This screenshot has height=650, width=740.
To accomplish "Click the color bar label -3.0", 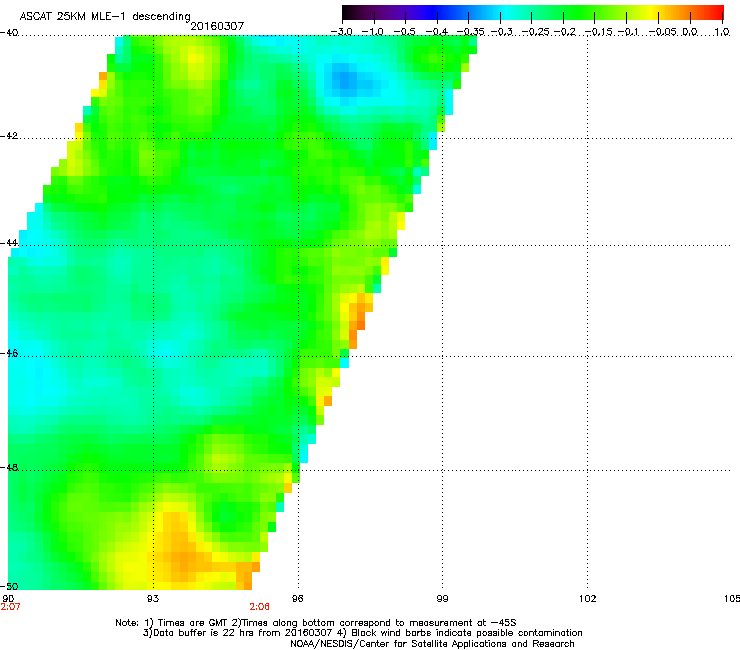I will tap(341, 32).
